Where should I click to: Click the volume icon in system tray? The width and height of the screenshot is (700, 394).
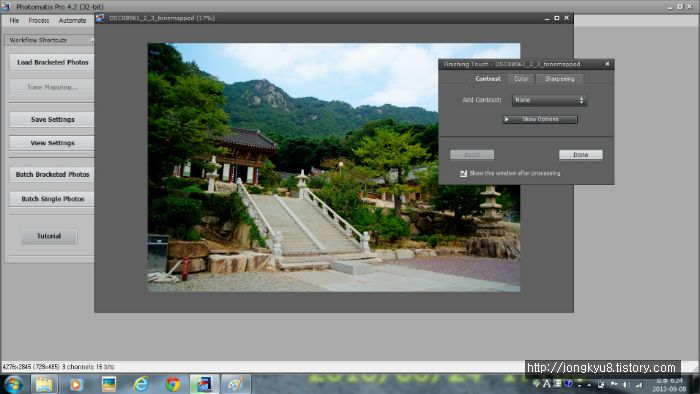pos(626,384)
